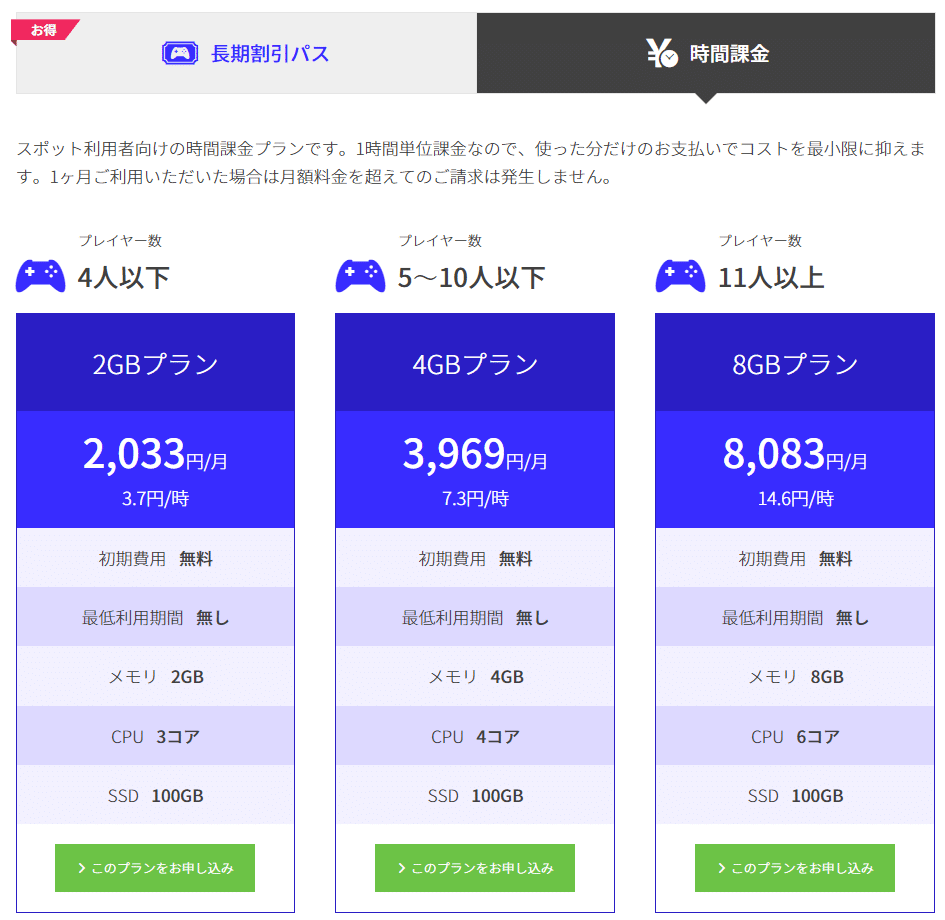Click the お得 ribbon badge

tap(45, 30)
